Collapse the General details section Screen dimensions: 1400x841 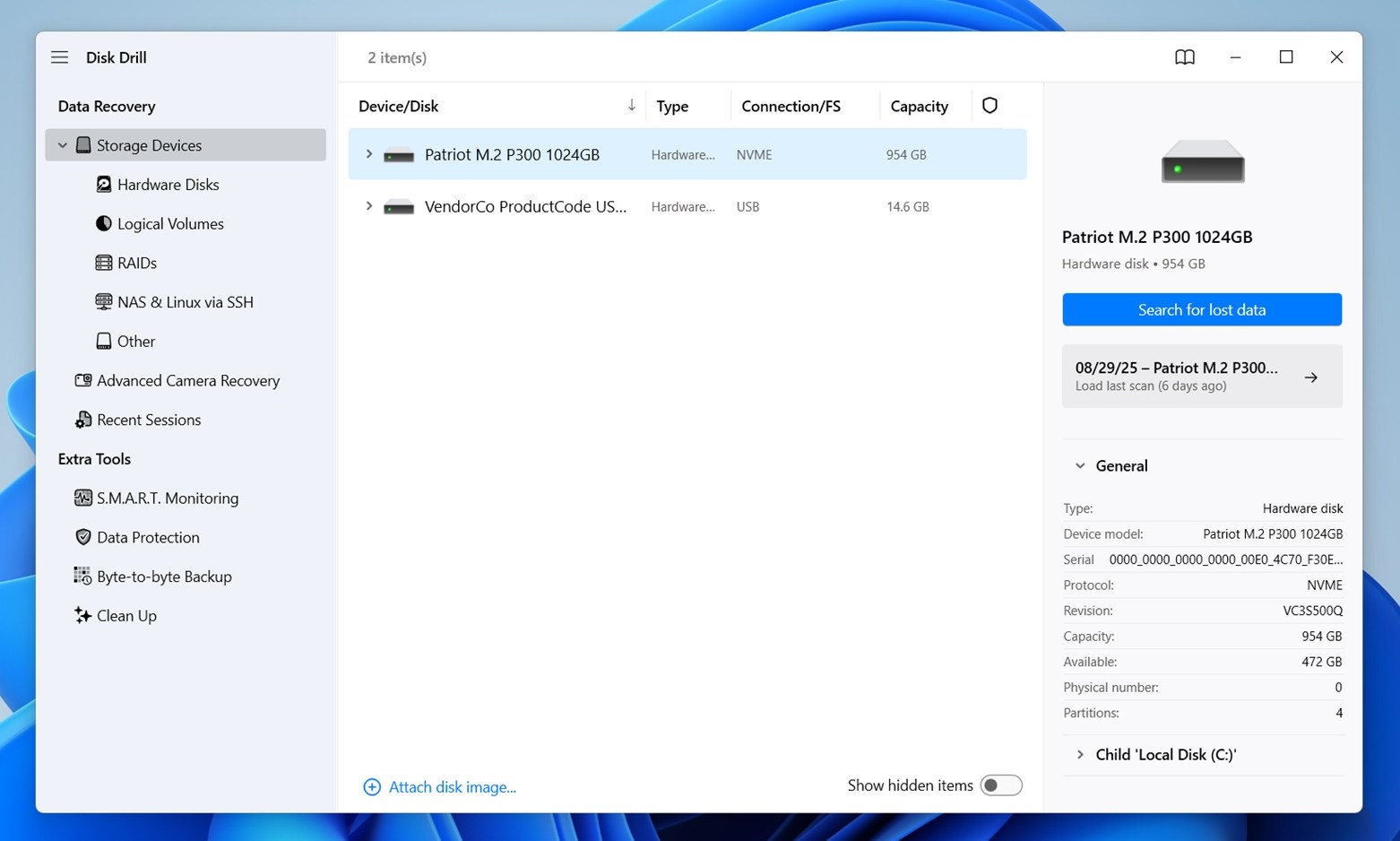[x=1079, y=465]
